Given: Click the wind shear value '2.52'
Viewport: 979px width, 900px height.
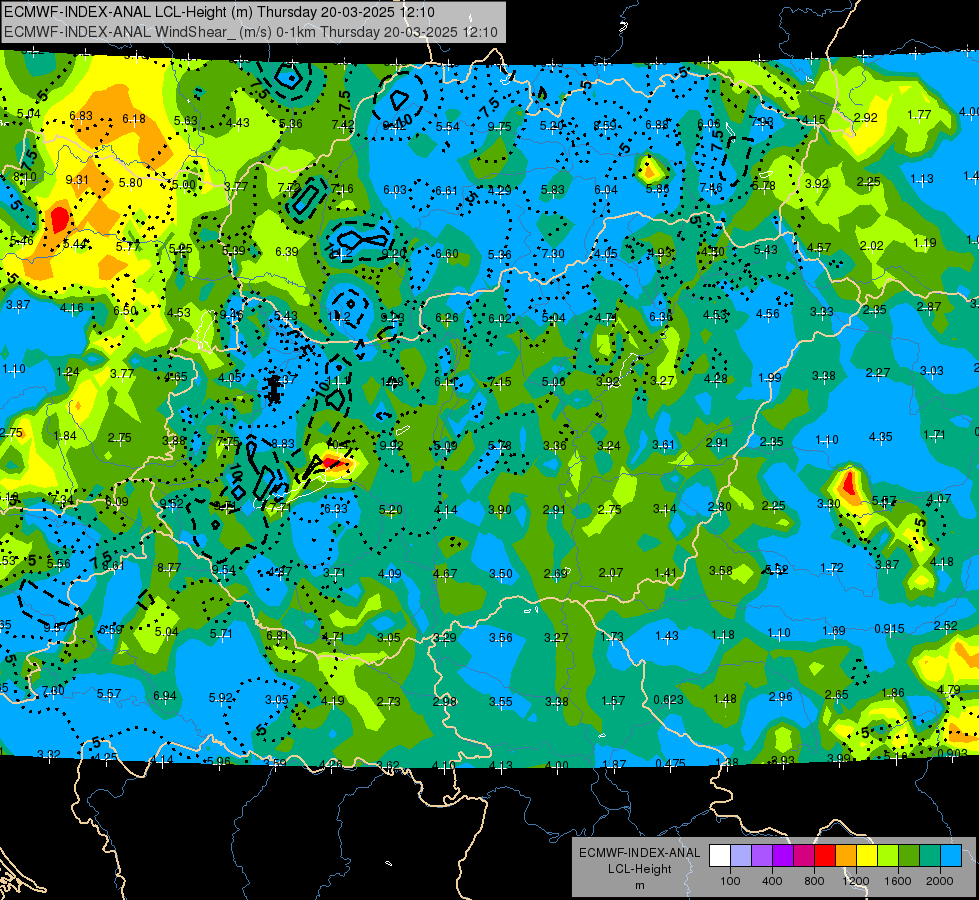Looking at the screenshot, I should (x=945, y=626).
